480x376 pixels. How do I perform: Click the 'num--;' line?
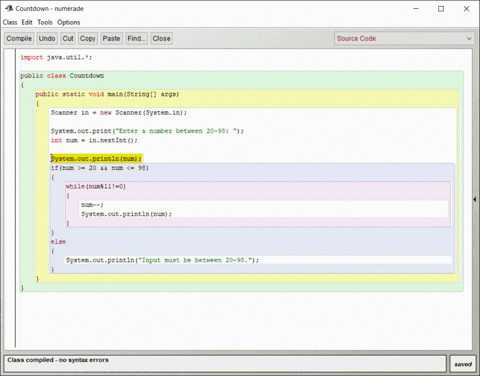[x=92, y=205]
